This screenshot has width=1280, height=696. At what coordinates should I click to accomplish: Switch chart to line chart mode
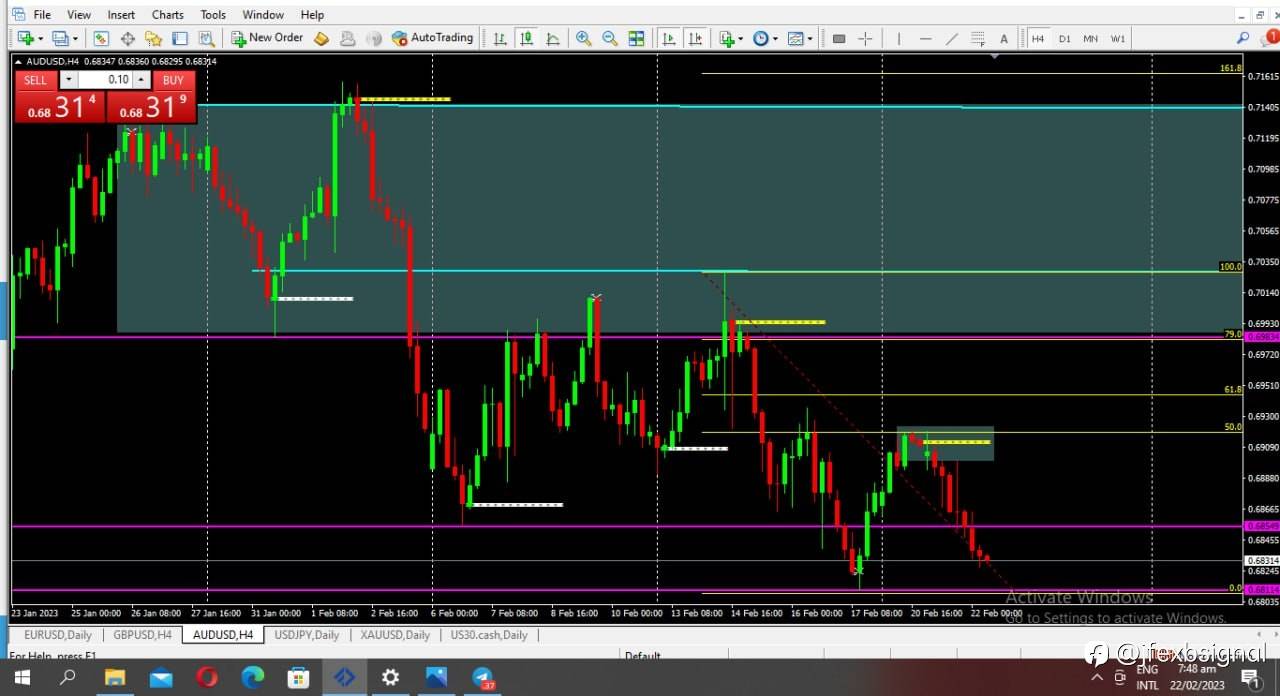(553, 38)
